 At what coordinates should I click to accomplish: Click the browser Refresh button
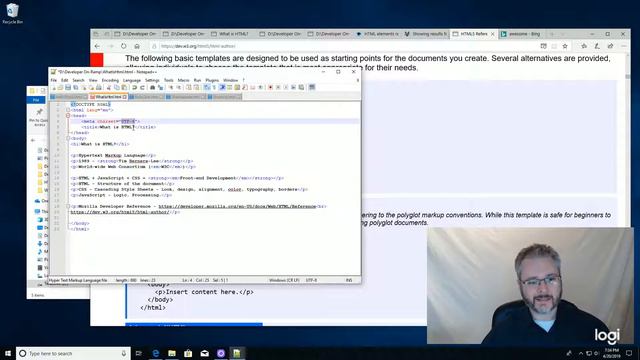click(x=124, y=46)
